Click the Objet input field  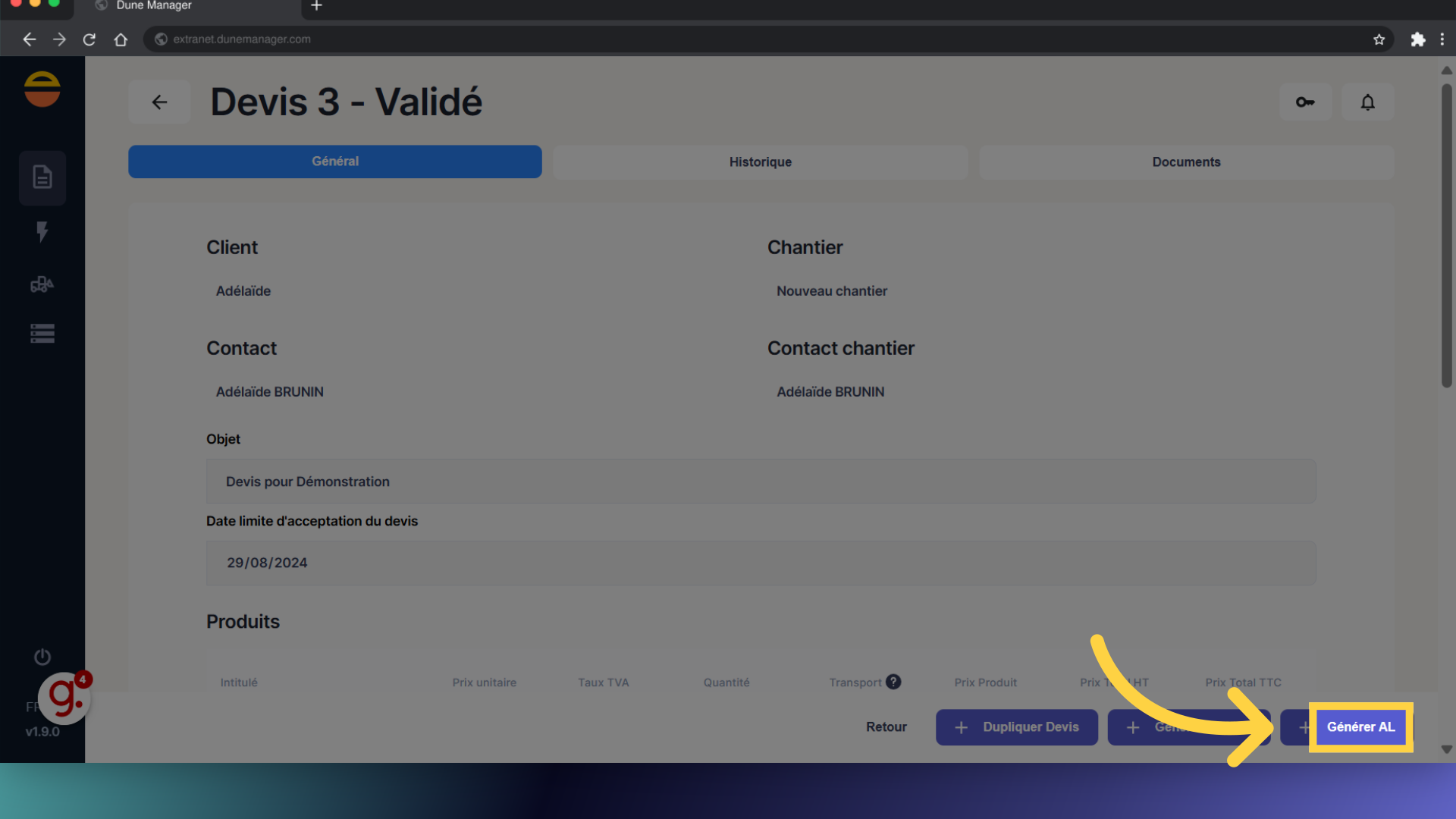tap(761, 482)
